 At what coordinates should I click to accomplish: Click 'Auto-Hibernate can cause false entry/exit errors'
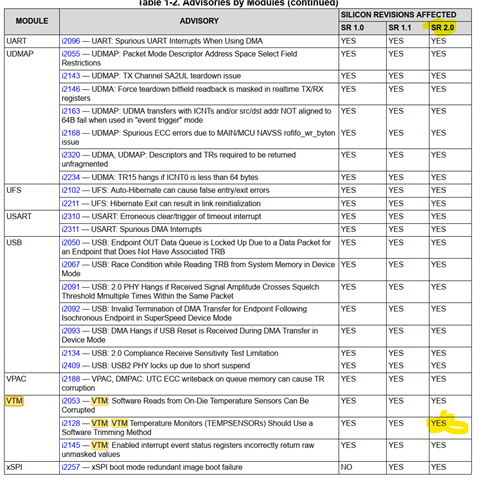190,190
